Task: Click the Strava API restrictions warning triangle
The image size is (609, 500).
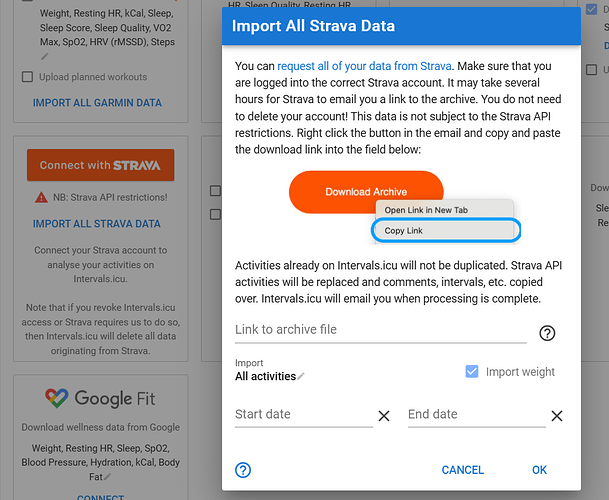Action: tap(41, 197)
